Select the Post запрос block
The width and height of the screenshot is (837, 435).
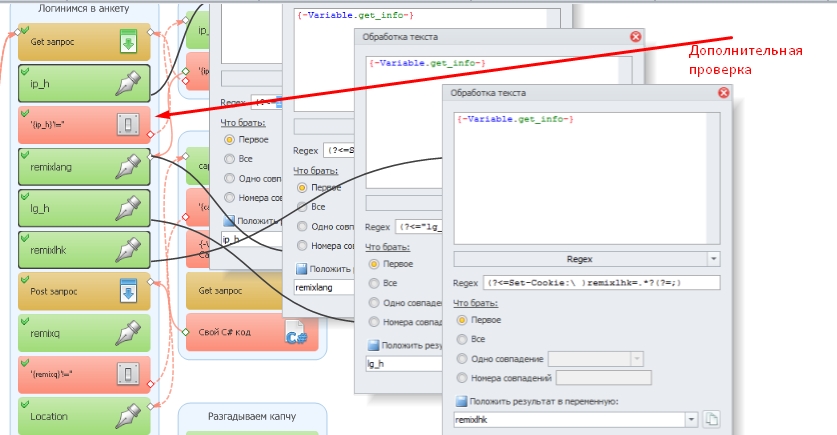click(x=84, y=291)
